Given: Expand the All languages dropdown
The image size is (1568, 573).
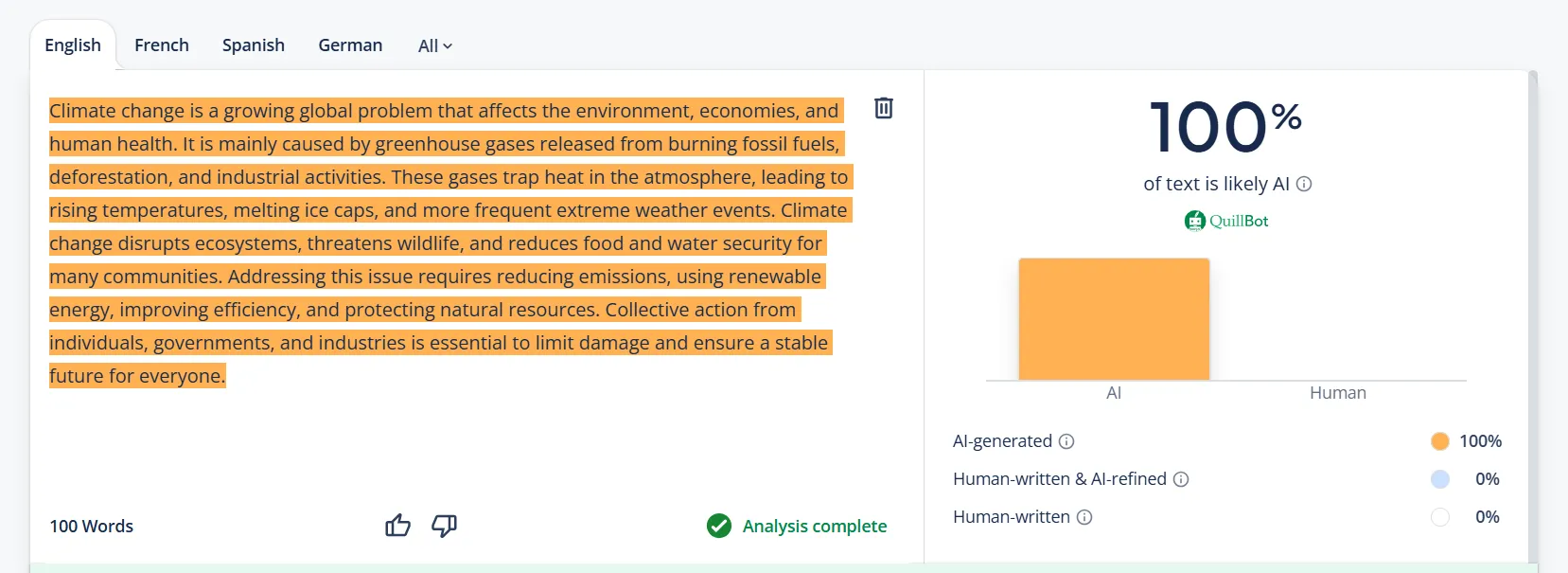Looking at the screenshot, I should pyautogui.click(x=434, y=45).
